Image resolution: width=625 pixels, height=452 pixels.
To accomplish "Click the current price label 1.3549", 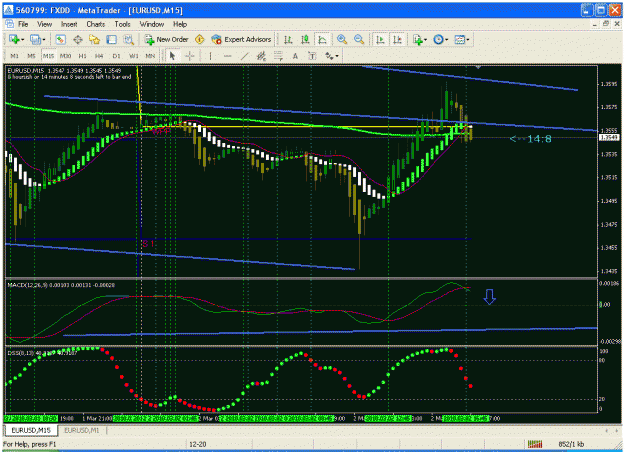I will point(609,138).
